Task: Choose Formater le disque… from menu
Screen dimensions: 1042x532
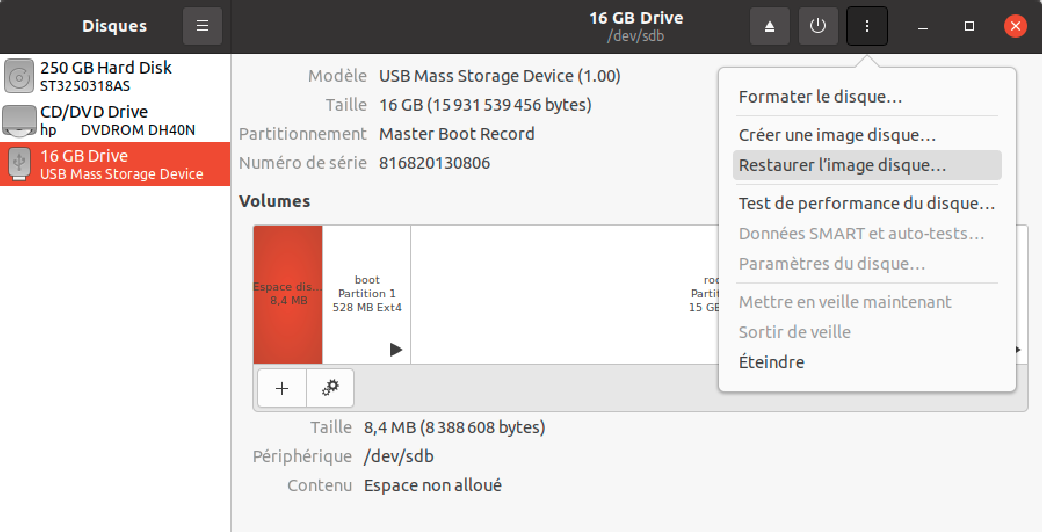Action: [x=820, y=97]
